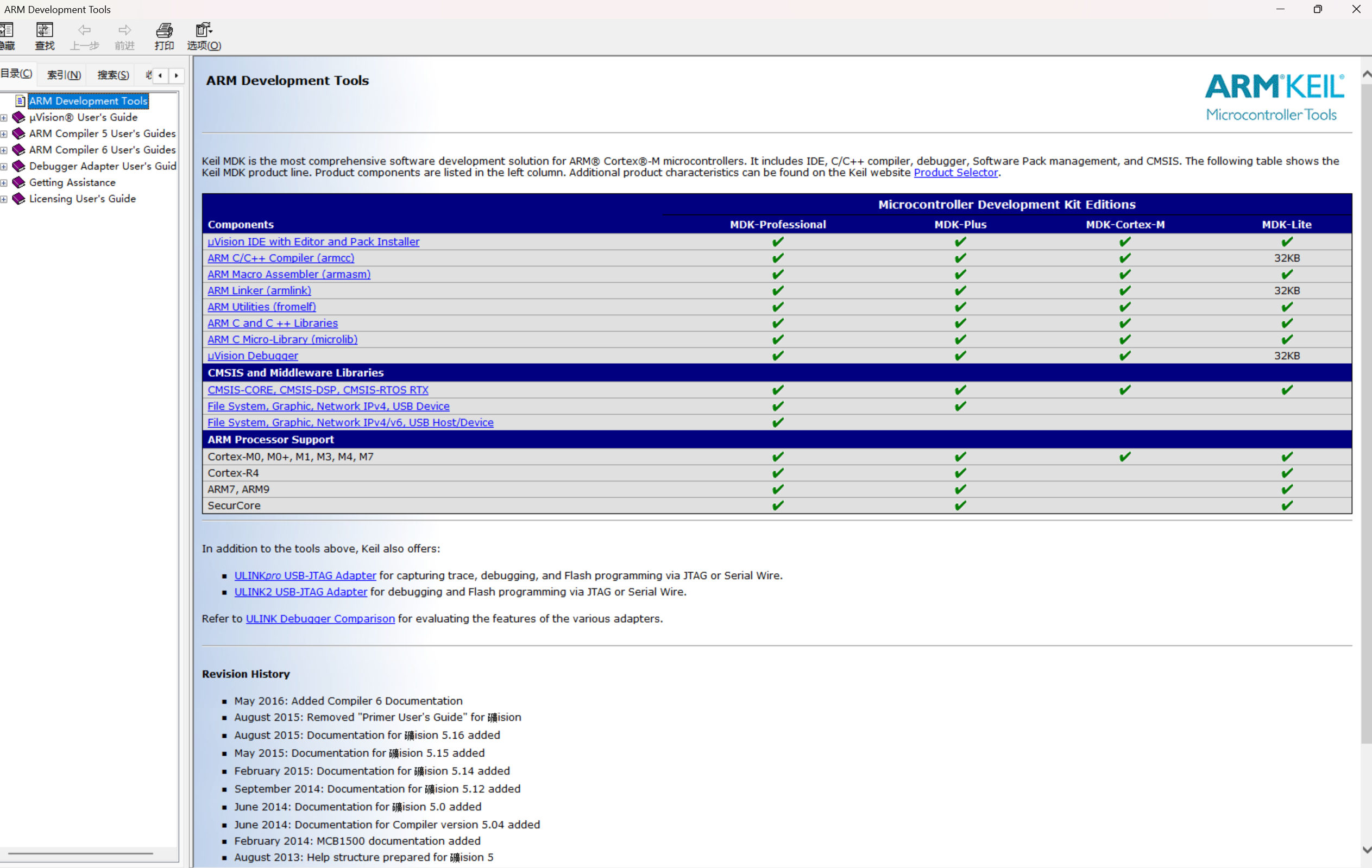Switch to the Contents (目录) tab
Viewport: 1372px width, 868px height.
click(16, 74)
